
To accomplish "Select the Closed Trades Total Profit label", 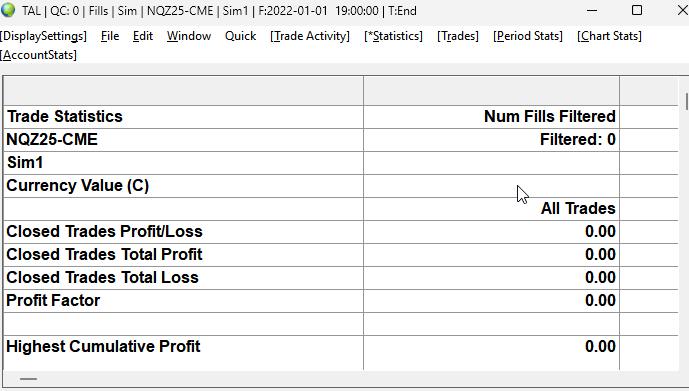I will coord(104,254).
